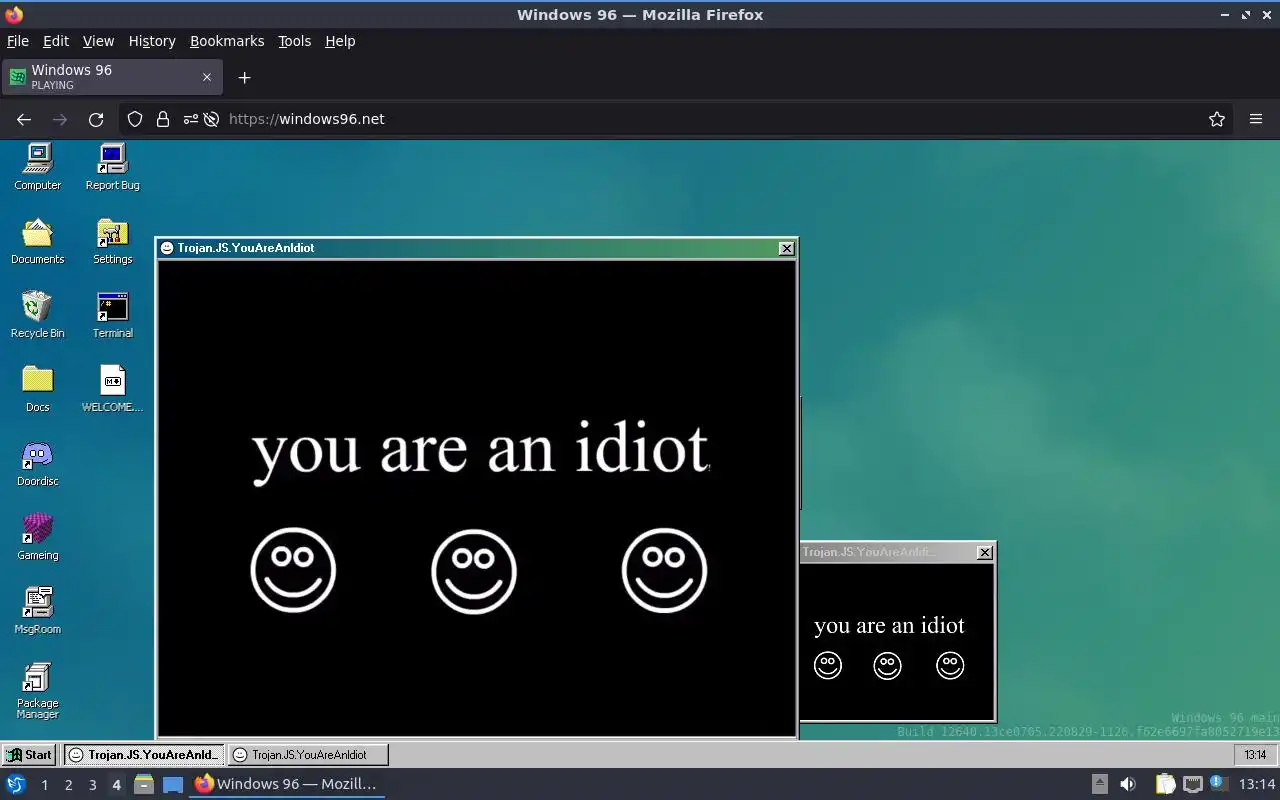Screen dimensions: 1280x800
Task: Open the Windows 96 Start menu
Action: pos(29,755)
